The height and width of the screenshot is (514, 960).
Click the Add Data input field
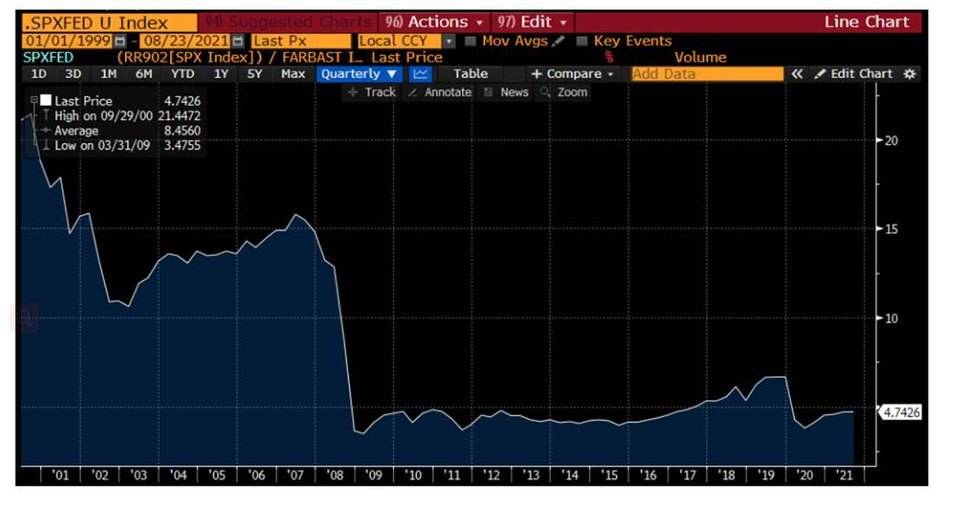pos(707,74)
